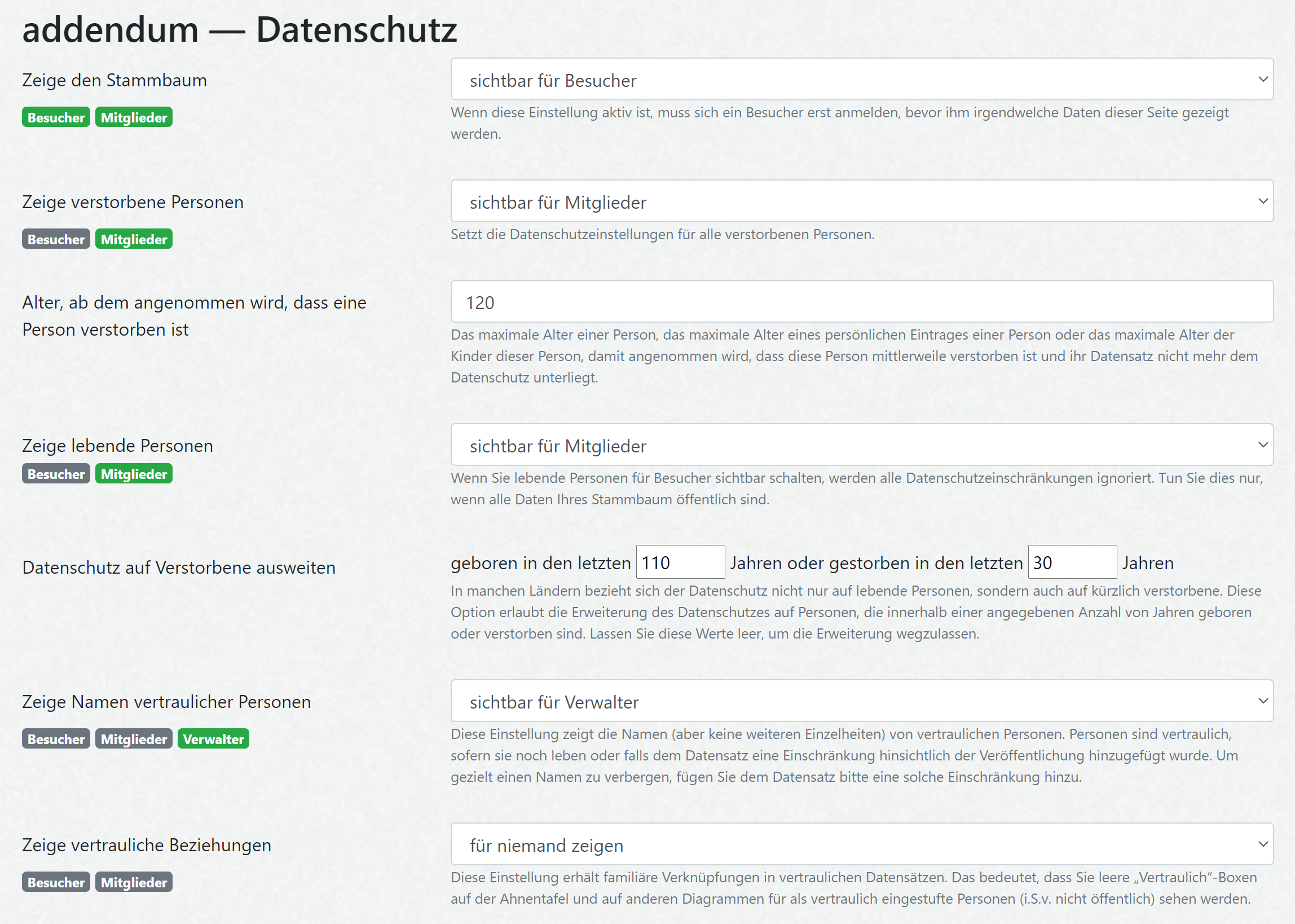Click the 'gestorben in den letzten' 30 field
The width and height of the screenshot is (1295, 924).
(x=1072, y=562)
